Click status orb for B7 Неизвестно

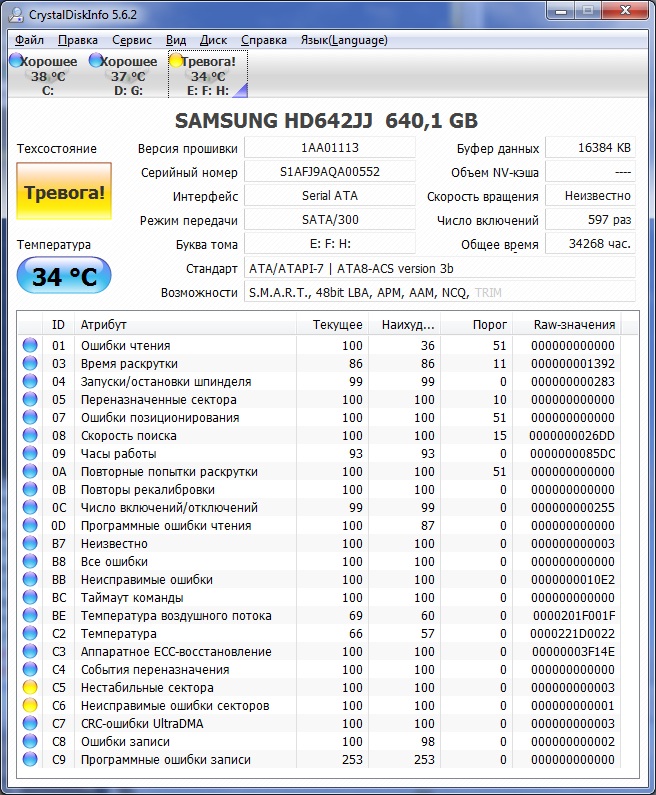(30, 544)
